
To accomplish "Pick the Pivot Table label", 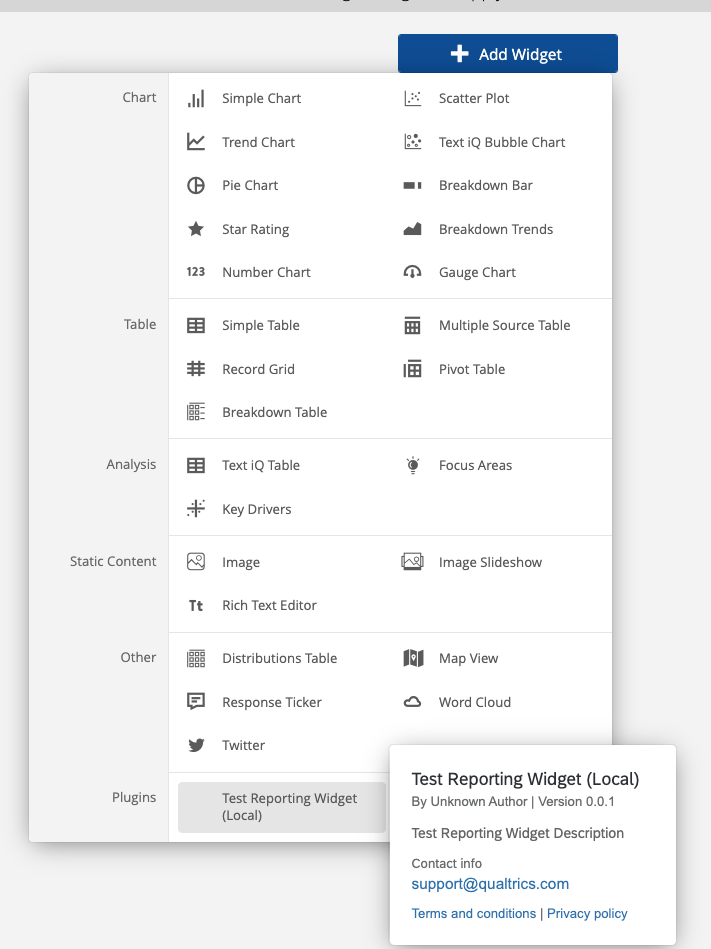I will click(472, 369).
